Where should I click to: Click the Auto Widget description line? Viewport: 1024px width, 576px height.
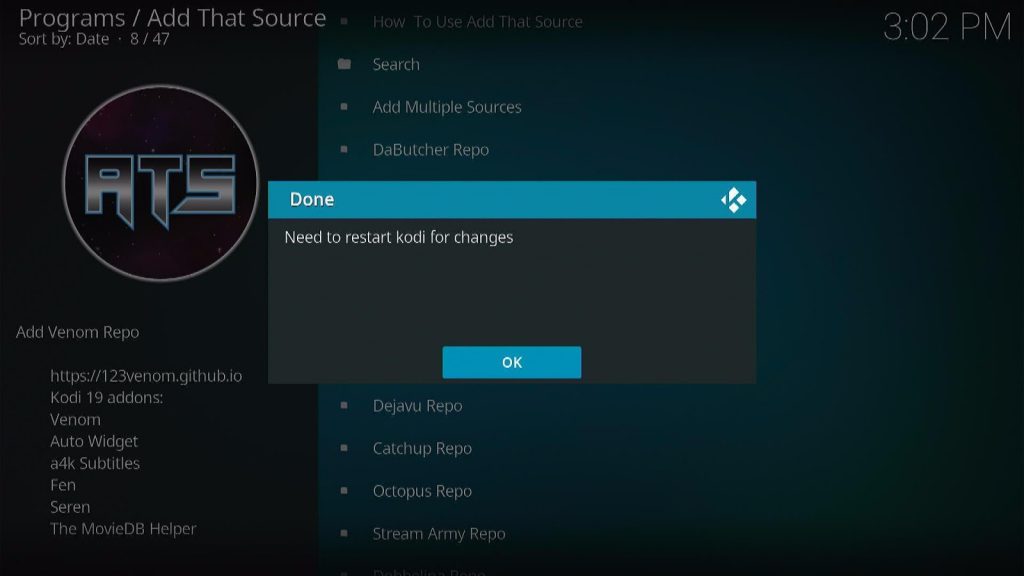(x=94, y=441)
